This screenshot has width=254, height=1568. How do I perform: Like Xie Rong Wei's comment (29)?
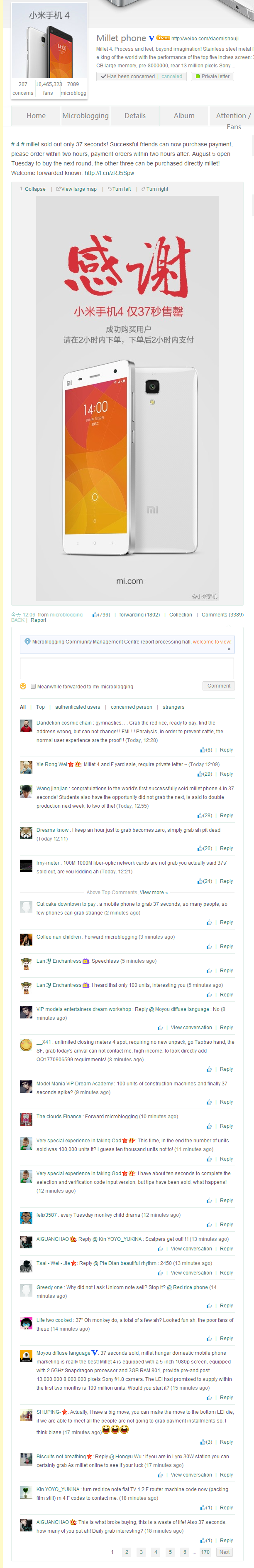click(205, 774)
